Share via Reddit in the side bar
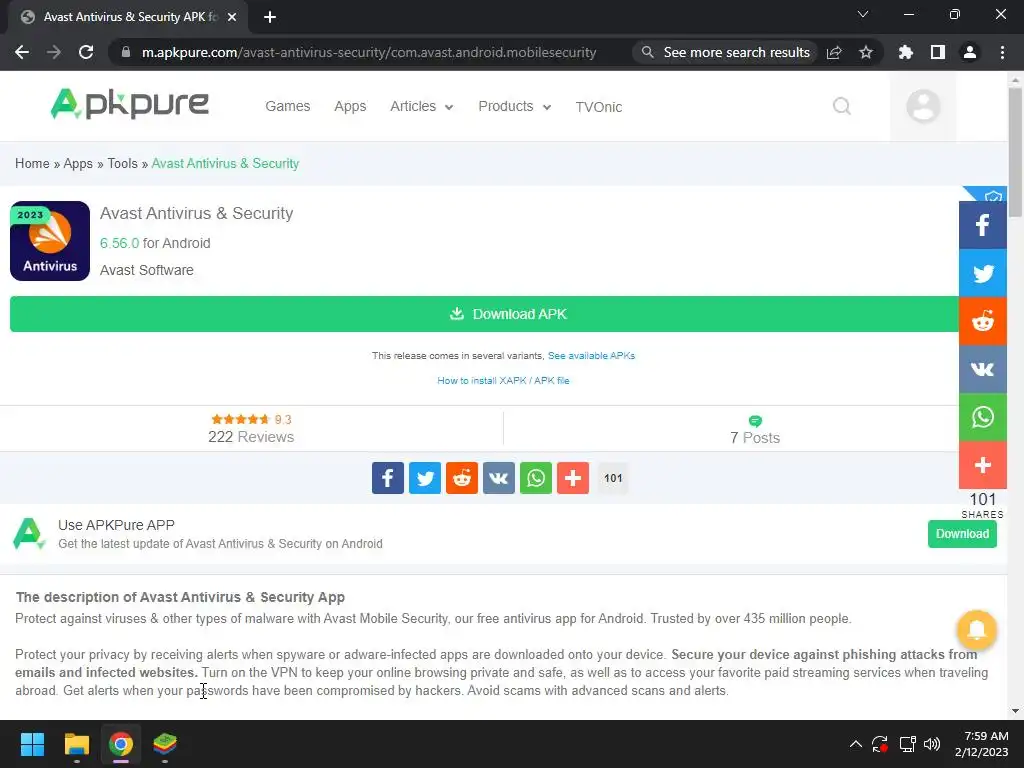Image resolution: width=1024 pixels, height=768 pixels. pyautogui.click(x=982, y=321)
